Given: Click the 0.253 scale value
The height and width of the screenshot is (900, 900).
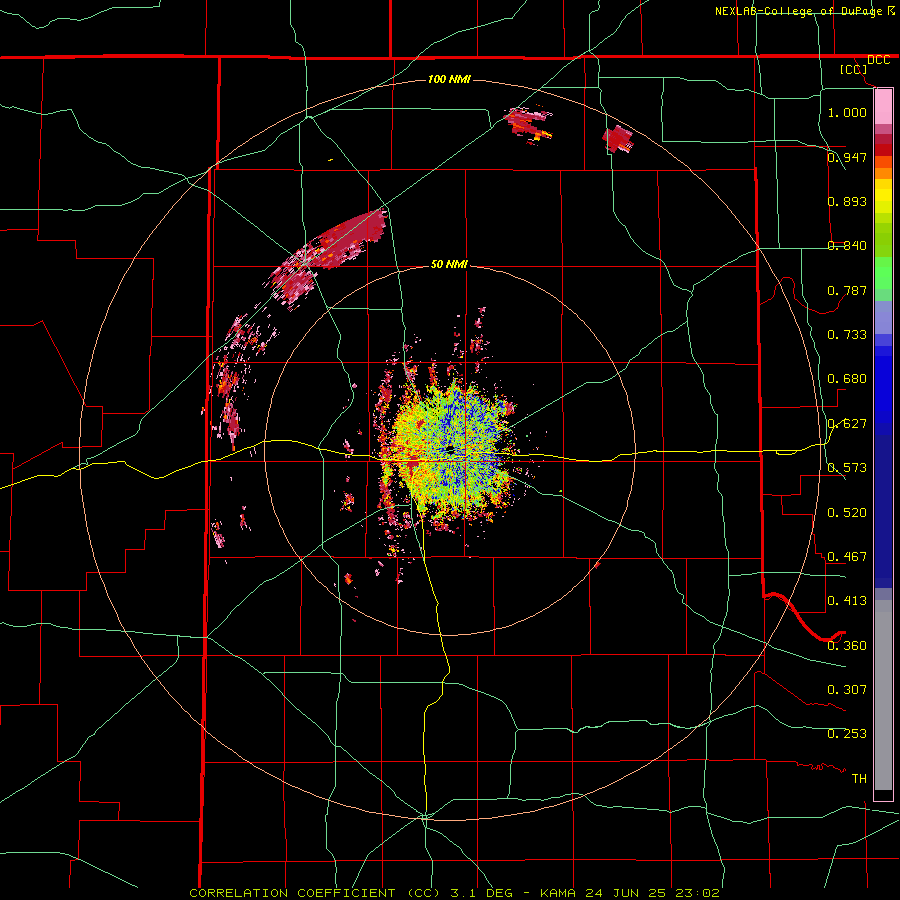Looking at the screenshot, I should (x=847, y=734).
